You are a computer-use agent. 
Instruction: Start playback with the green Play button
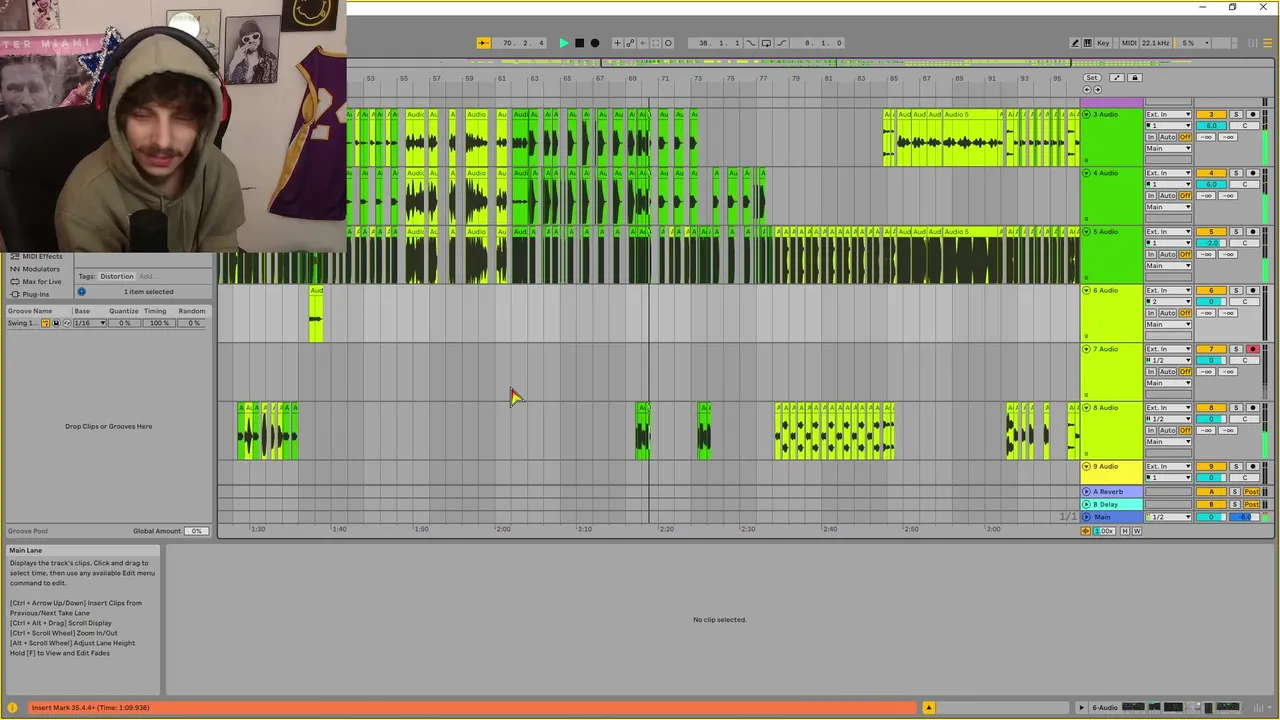[564, 43]
